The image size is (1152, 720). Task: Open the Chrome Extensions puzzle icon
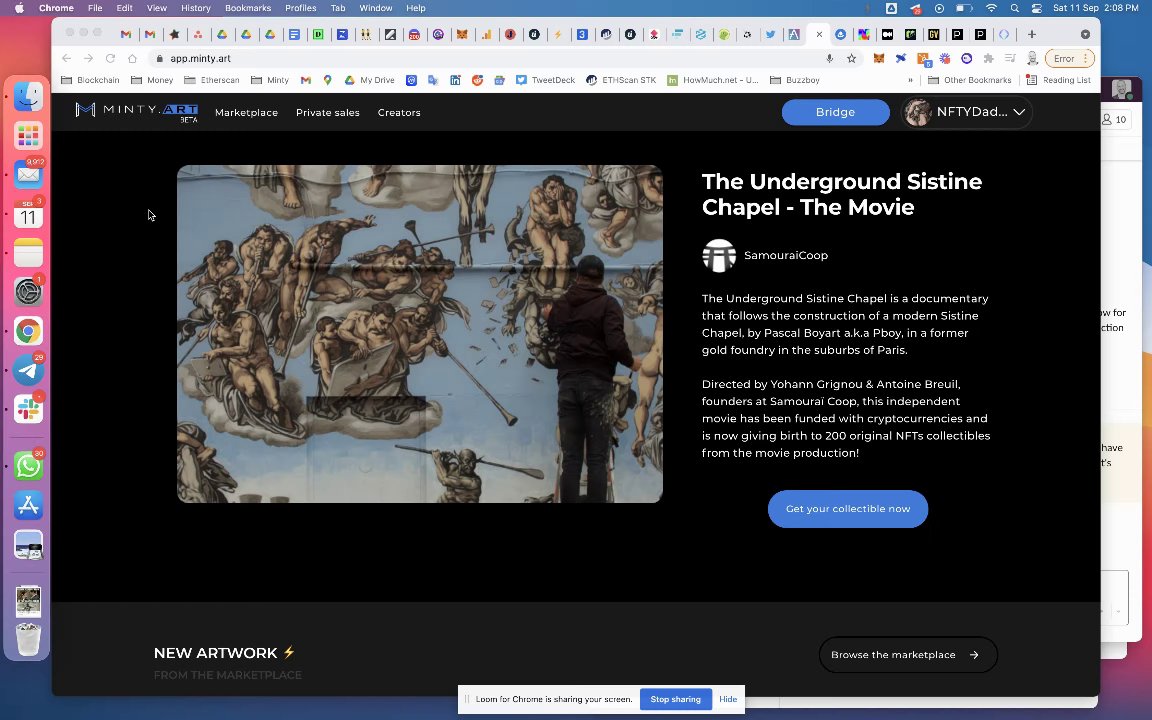pyautogui.click(x=989, y=58)
